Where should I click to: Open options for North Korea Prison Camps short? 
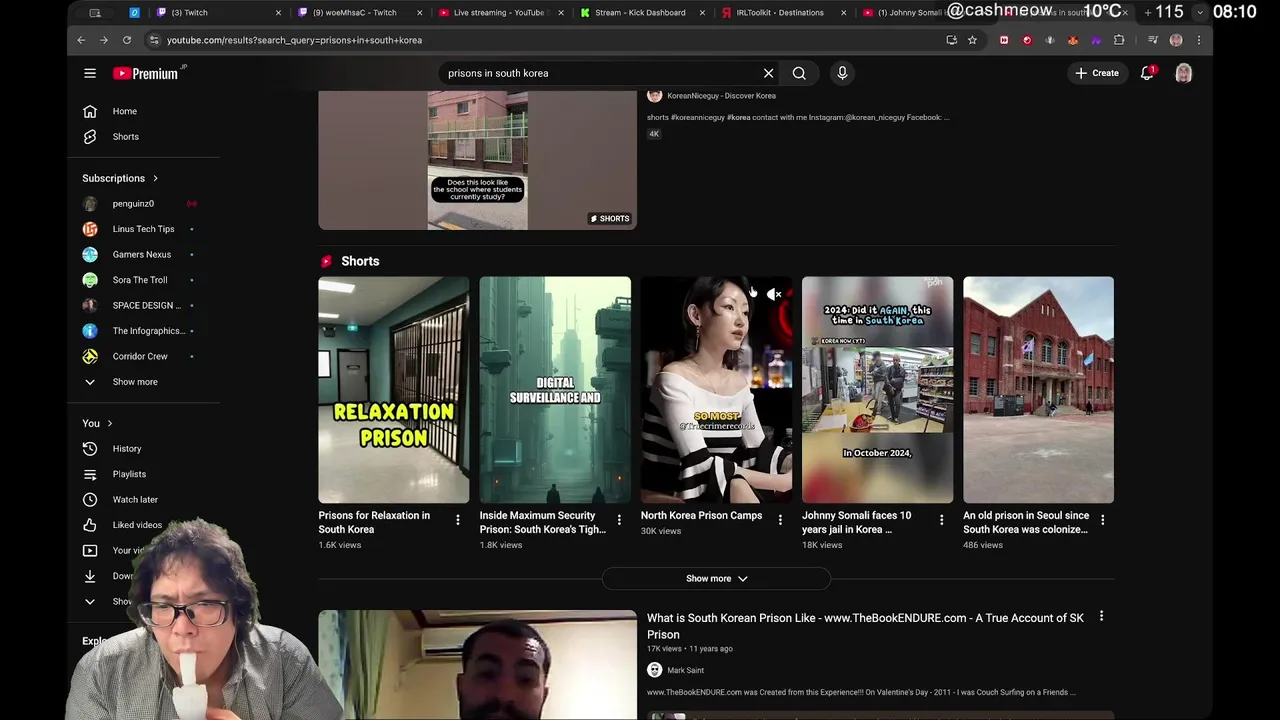click(x=780, y=520)
